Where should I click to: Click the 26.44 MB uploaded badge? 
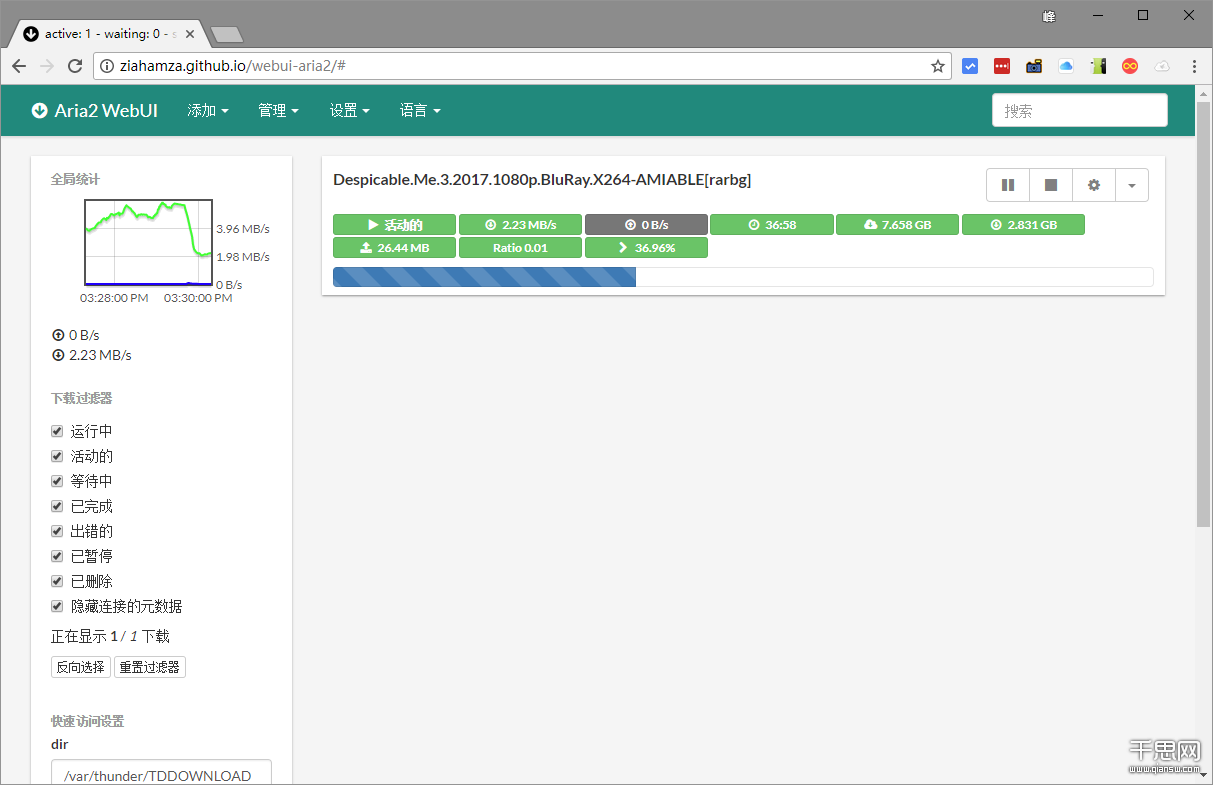click(394, 247)
